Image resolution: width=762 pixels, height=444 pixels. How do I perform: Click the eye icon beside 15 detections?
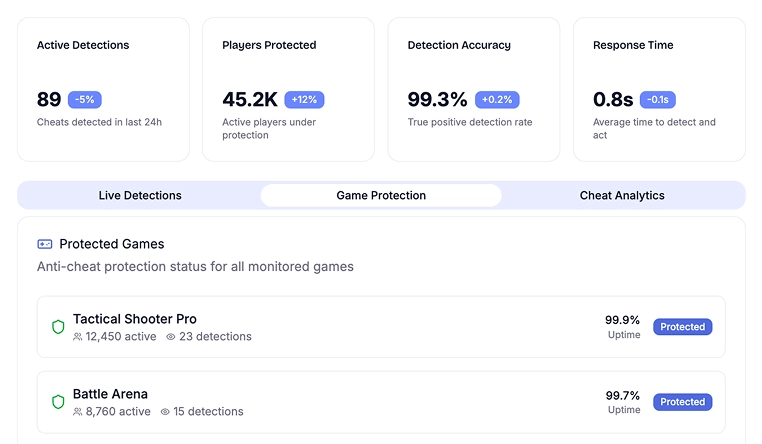[165, 412]
